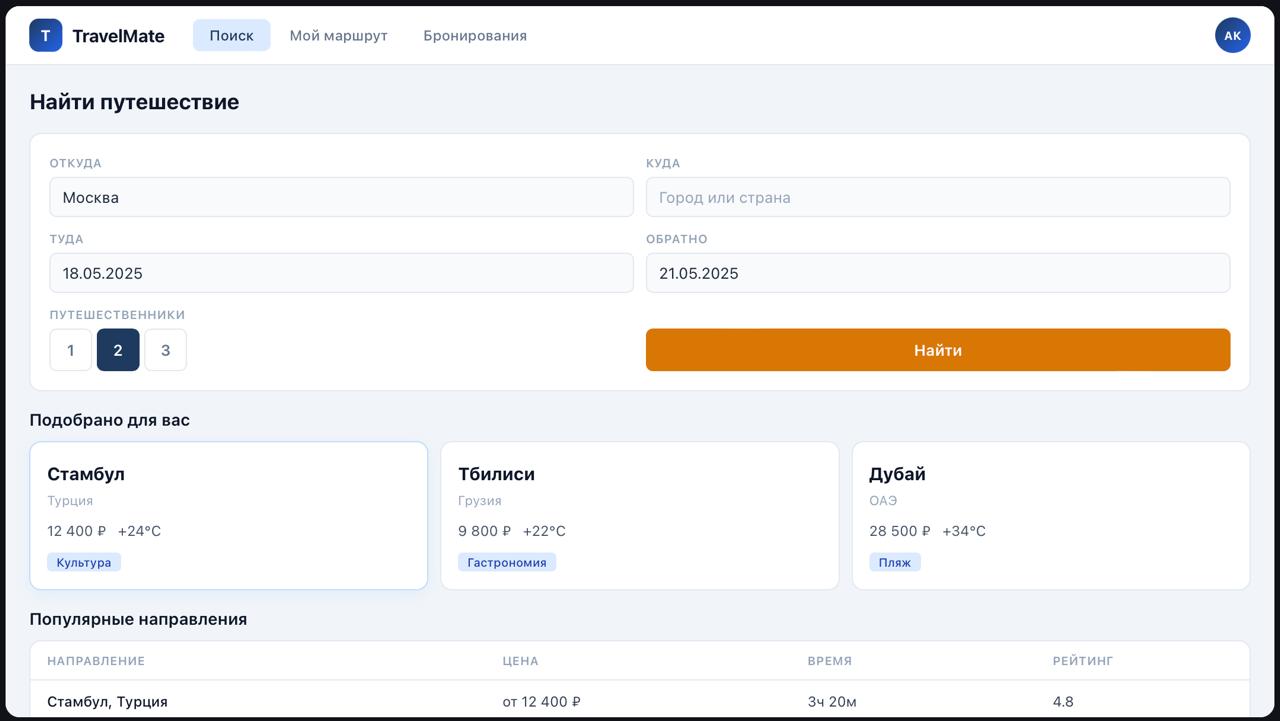Click the TravelMate logo icon
The height and width of the screenshot is (721, 1280).
tap(46, 35)
